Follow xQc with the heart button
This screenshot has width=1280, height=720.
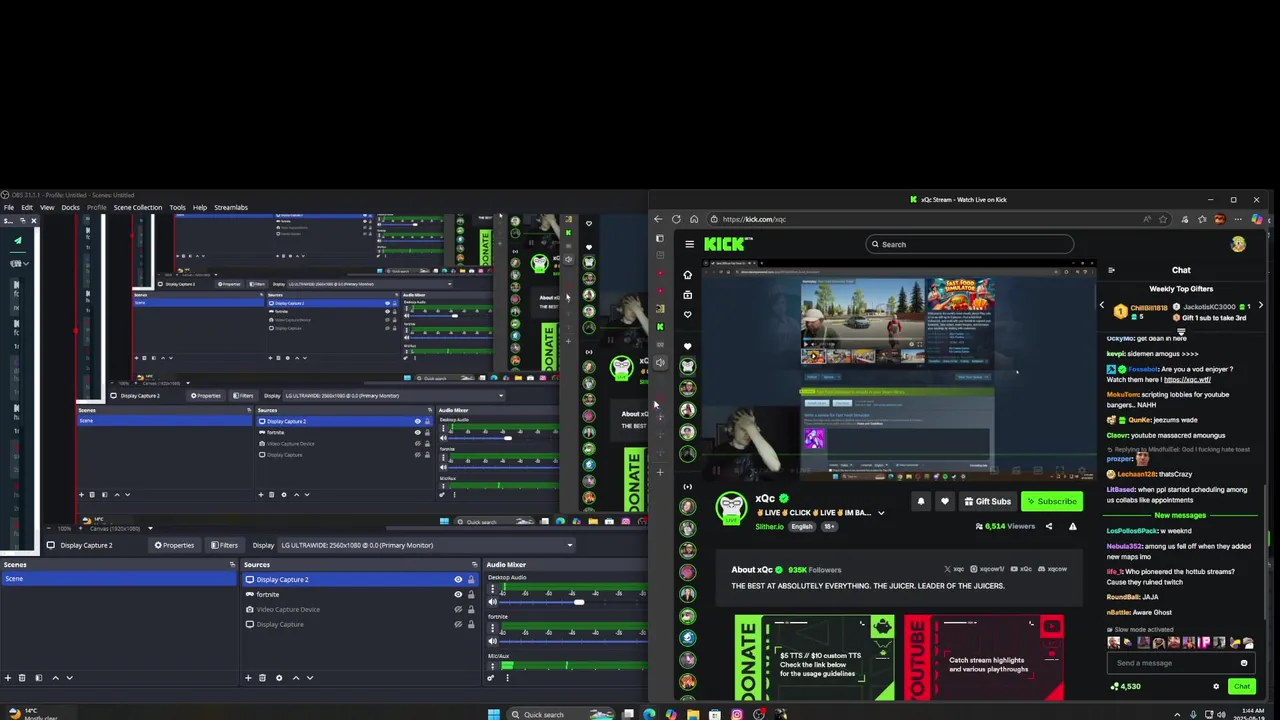click(x=944, y=501)
